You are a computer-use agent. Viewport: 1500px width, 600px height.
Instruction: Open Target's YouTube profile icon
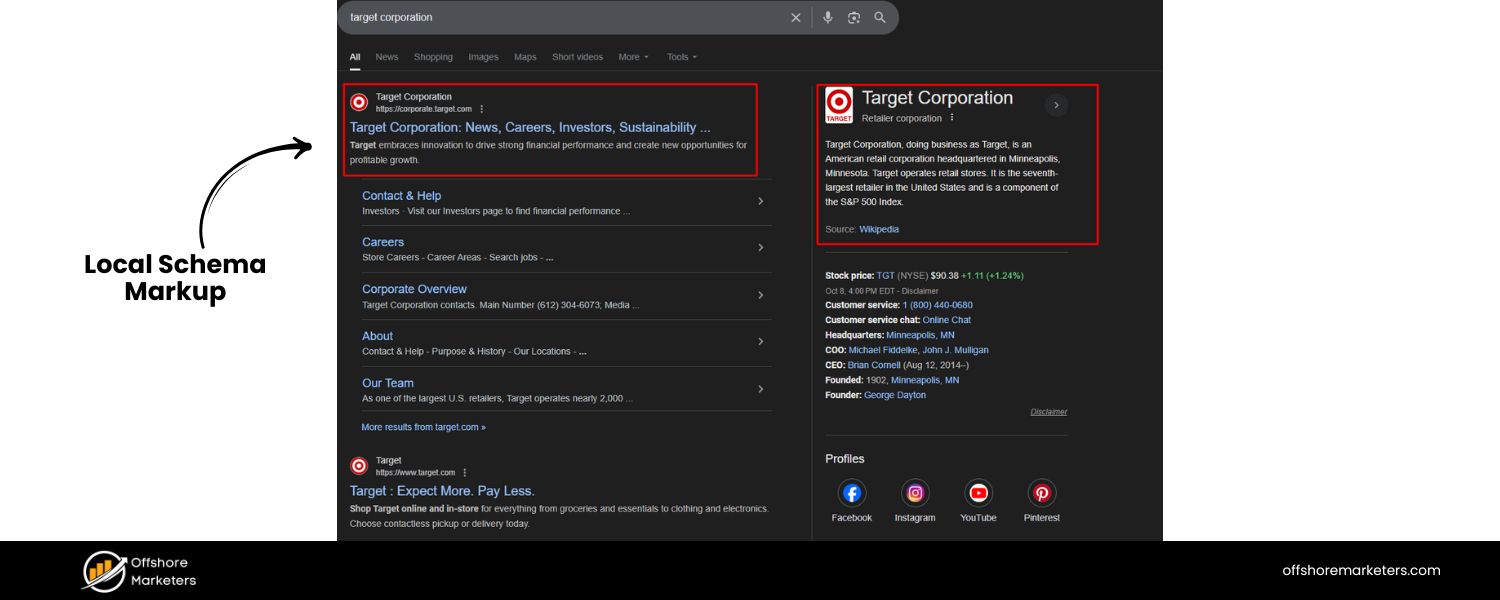click(x=978, y=493)
